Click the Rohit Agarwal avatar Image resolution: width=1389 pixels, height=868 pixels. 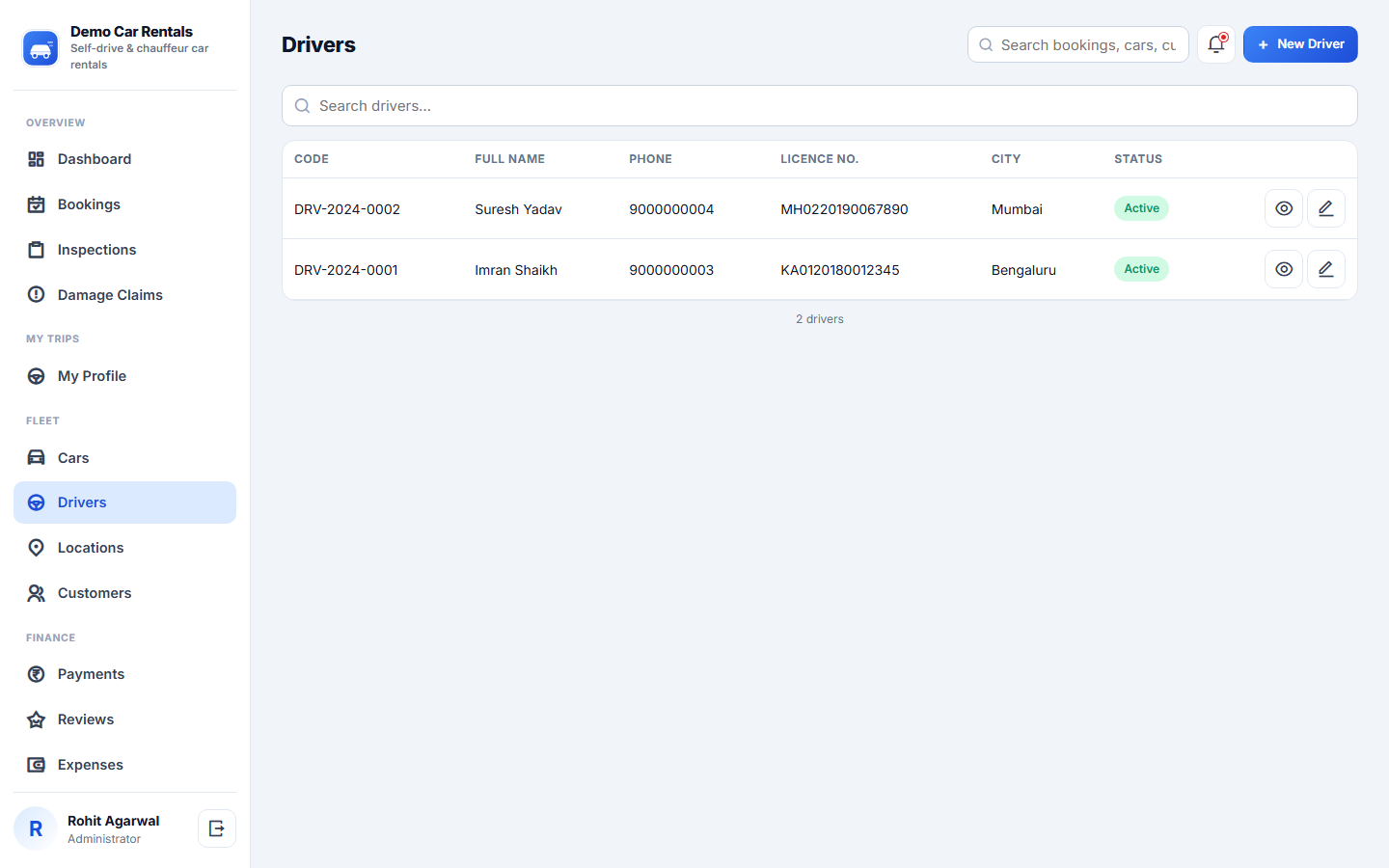click(x=36, y=828)
